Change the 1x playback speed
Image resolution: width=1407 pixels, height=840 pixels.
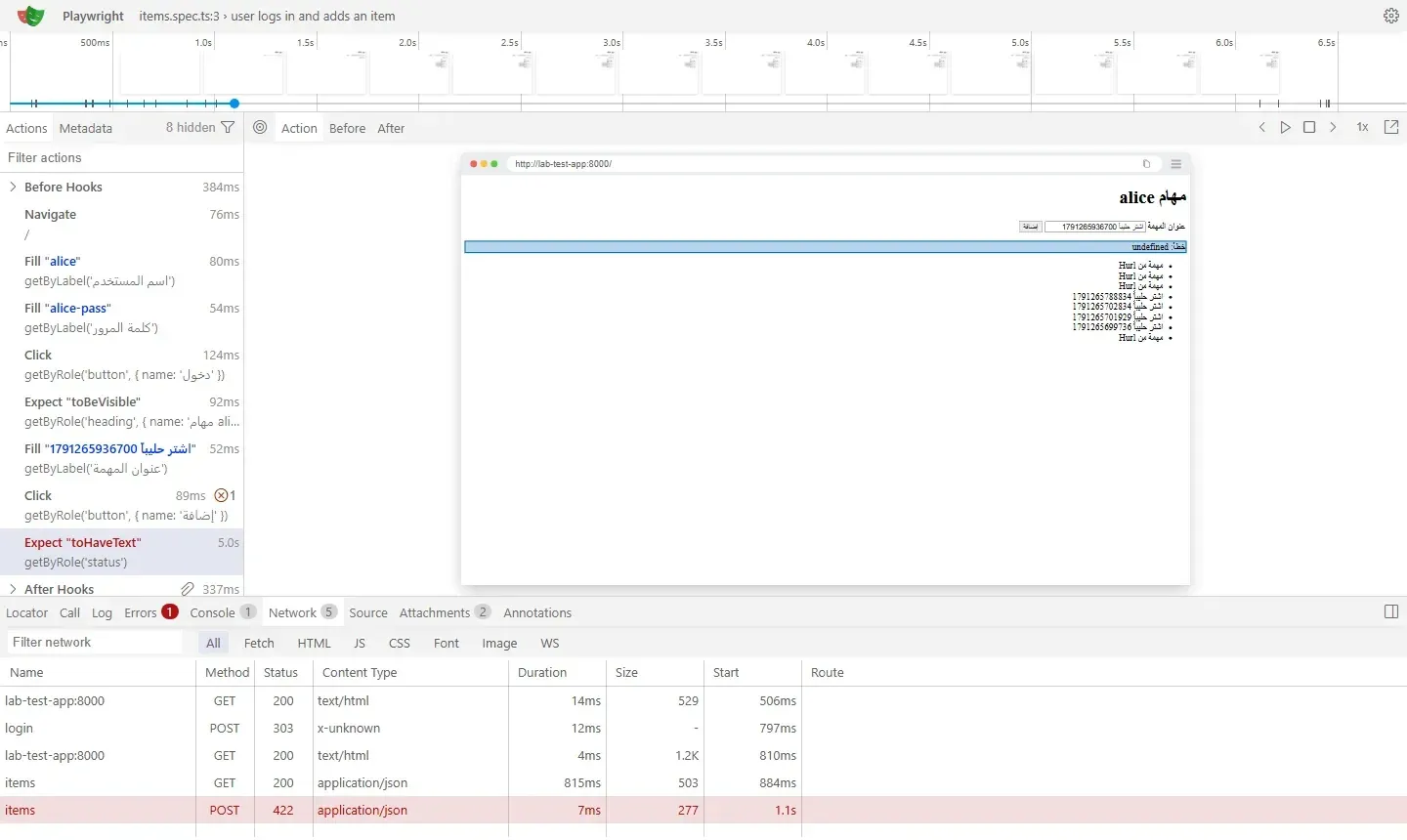[1362, 127]
